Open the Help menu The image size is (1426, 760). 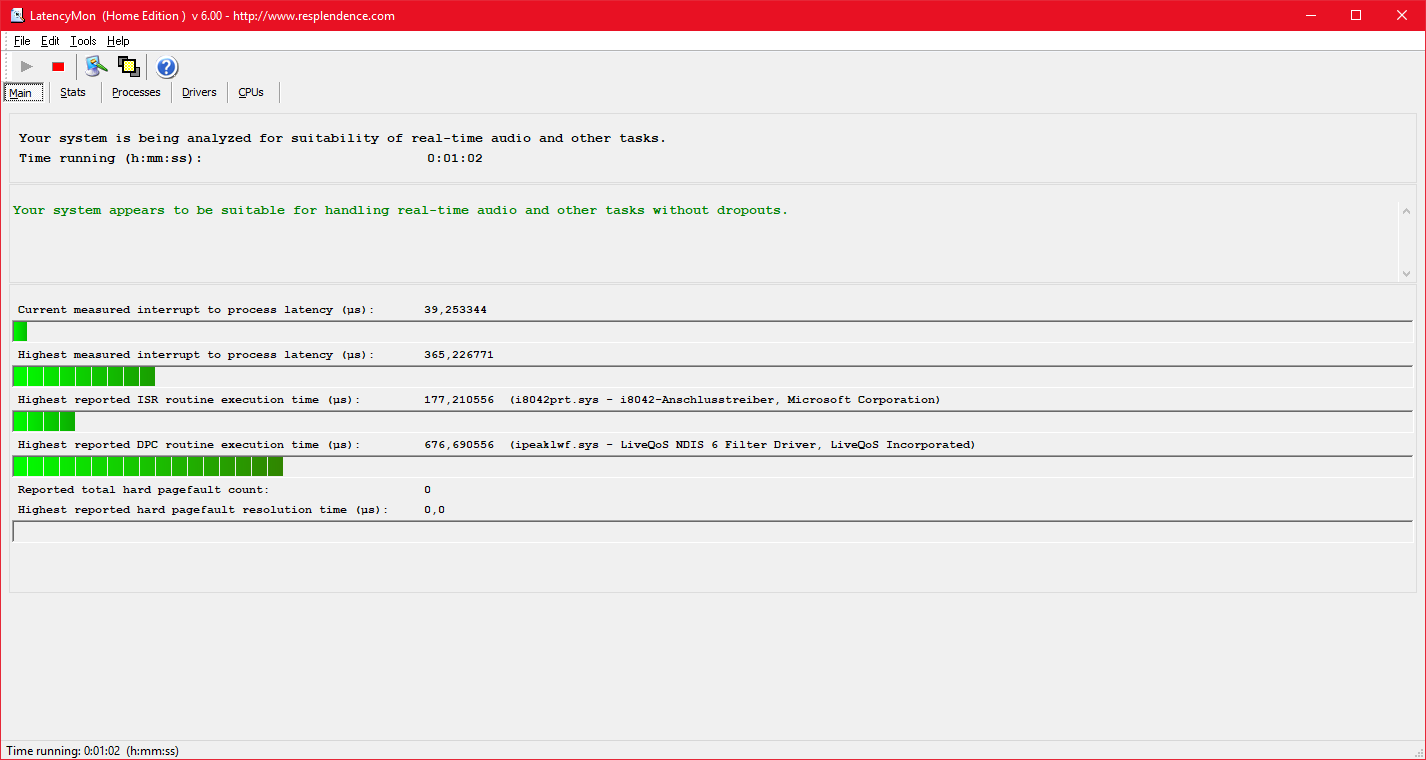[118, 41]
